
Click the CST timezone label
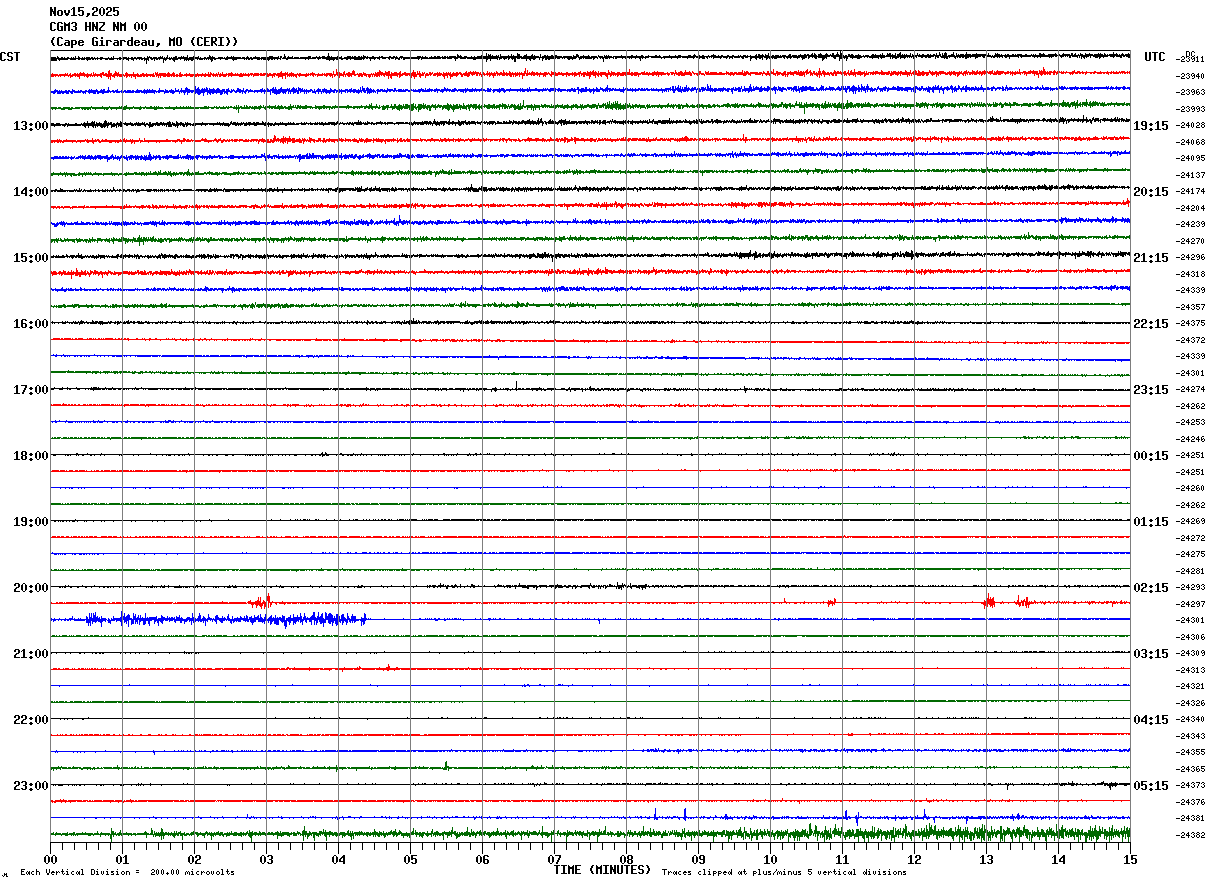pyautogui.click(x=10, y=57)
